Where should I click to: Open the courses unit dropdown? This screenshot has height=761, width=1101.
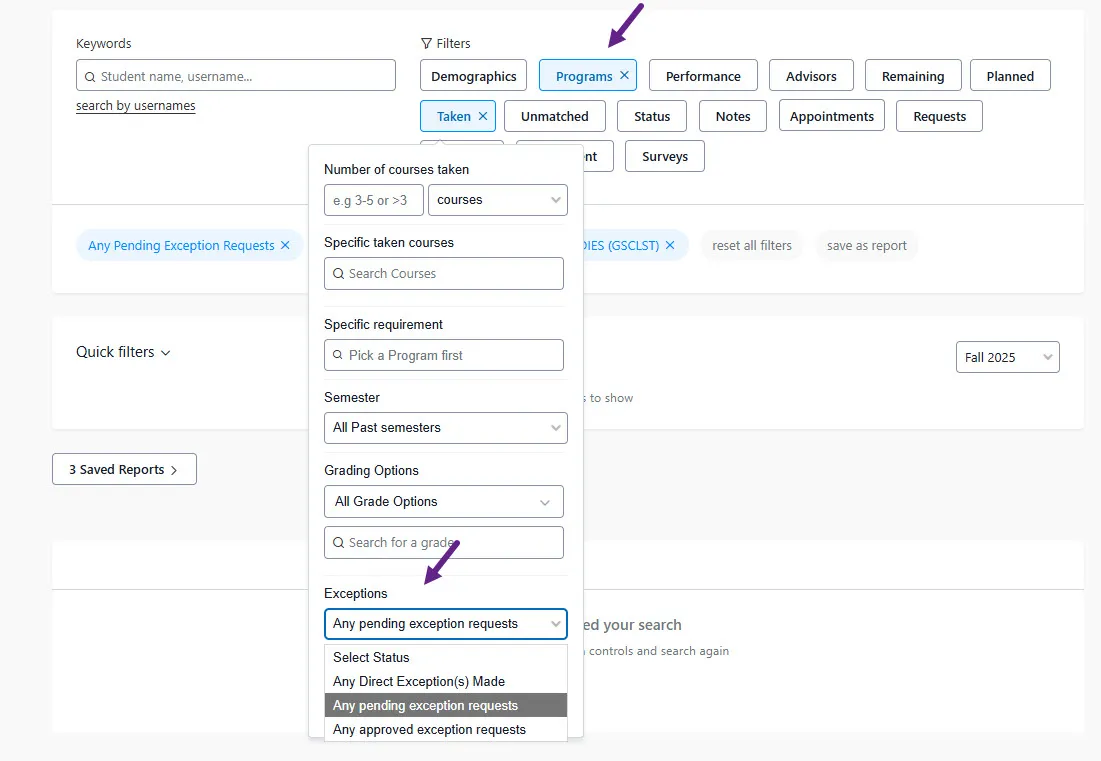tap(497, 199)
